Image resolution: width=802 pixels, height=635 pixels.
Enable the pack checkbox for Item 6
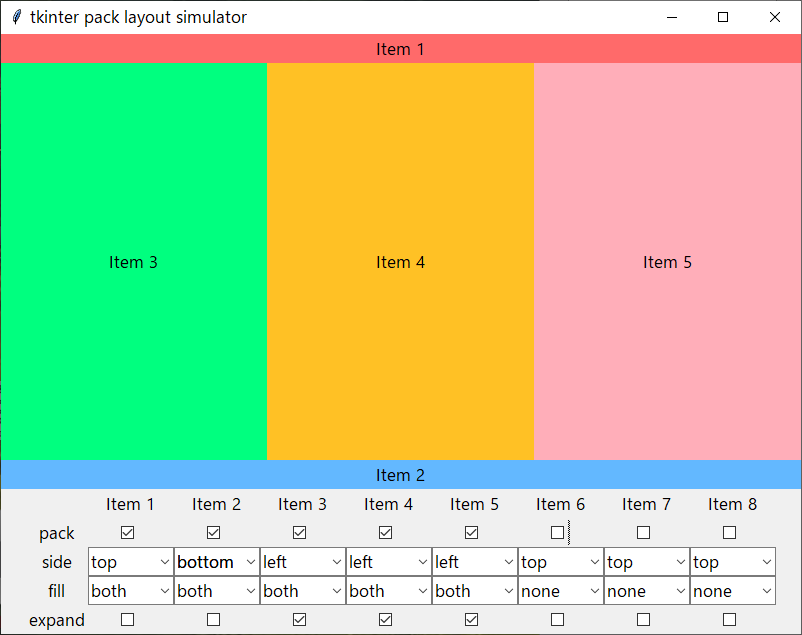tap(558, 533)
